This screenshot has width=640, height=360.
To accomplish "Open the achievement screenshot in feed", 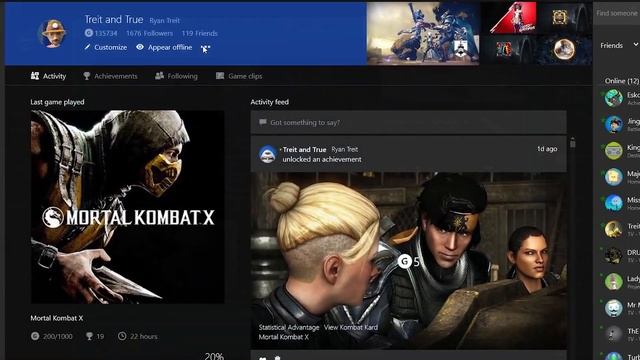I will coord(409,260).
